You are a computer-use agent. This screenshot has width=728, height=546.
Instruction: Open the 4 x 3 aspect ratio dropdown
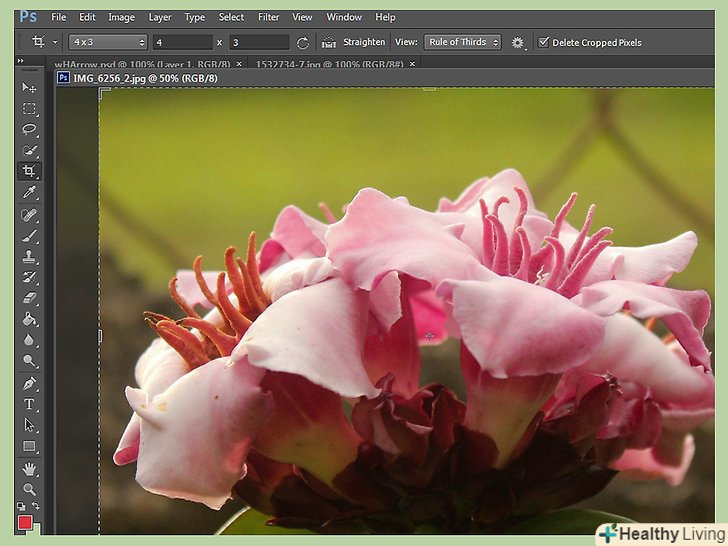point(108,42)
